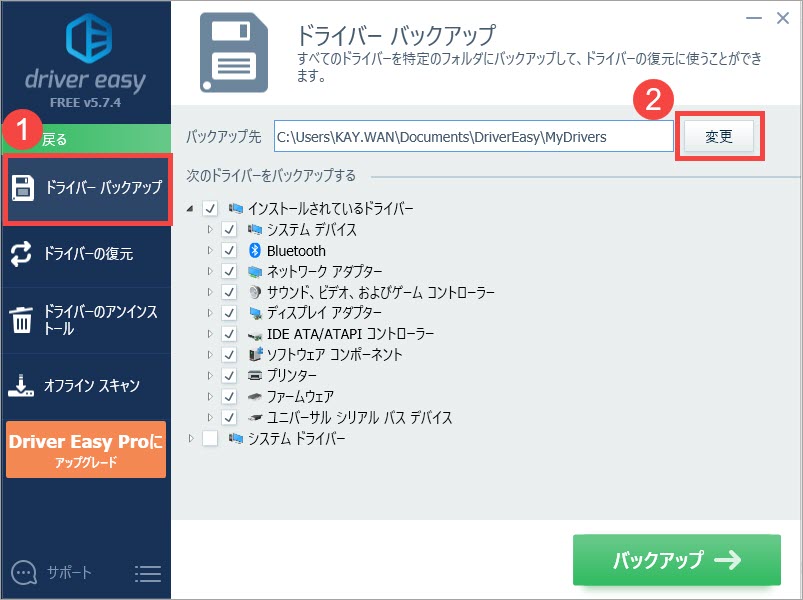Open the サポート link
This screenshot has width=803, height=600.
(x=69, y=572)
